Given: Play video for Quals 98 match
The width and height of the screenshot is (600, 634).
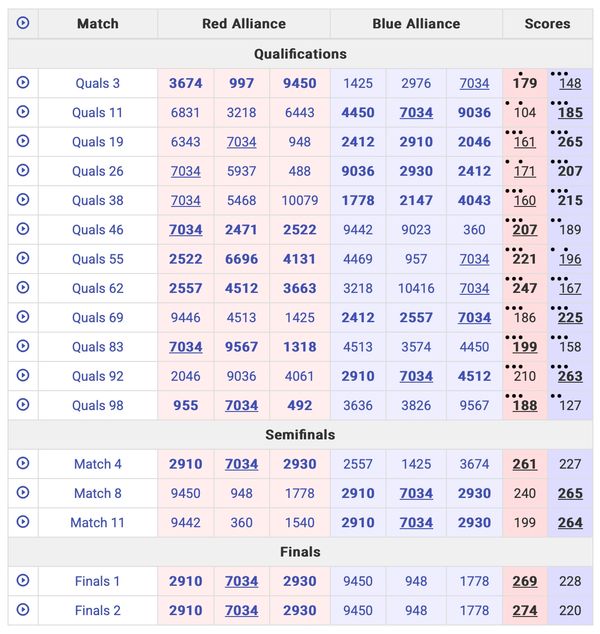Looking at the screenshot, I should tap(23, 405).
